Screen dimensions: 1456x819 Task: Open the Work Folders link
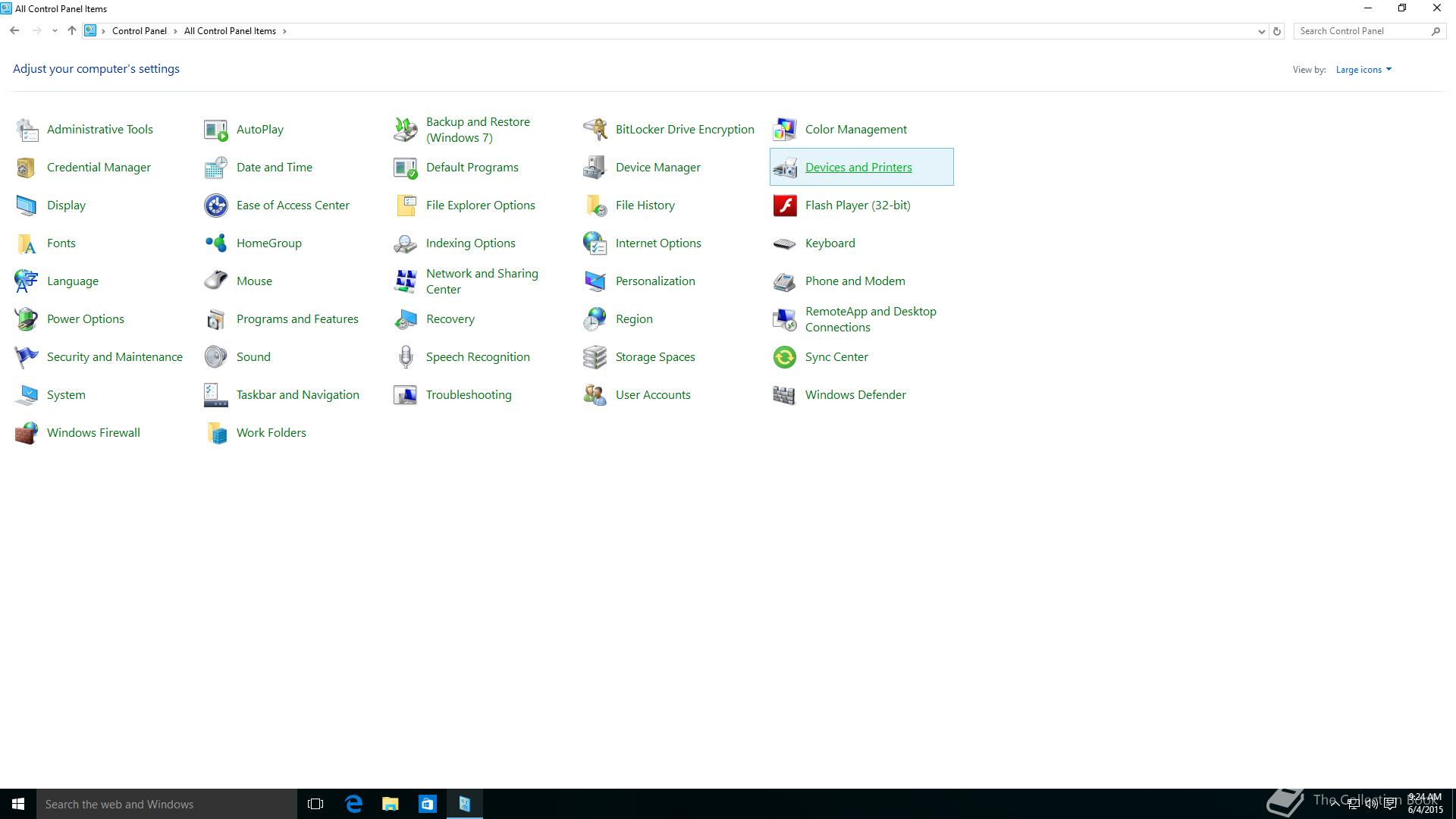coord(271,433)
